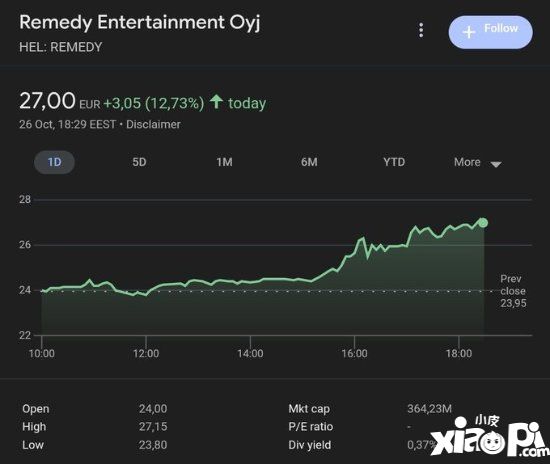The width and height of the screenshot is (550, 464).
Task: Click the Open value 24,00
Action: (x=153, y=409)
